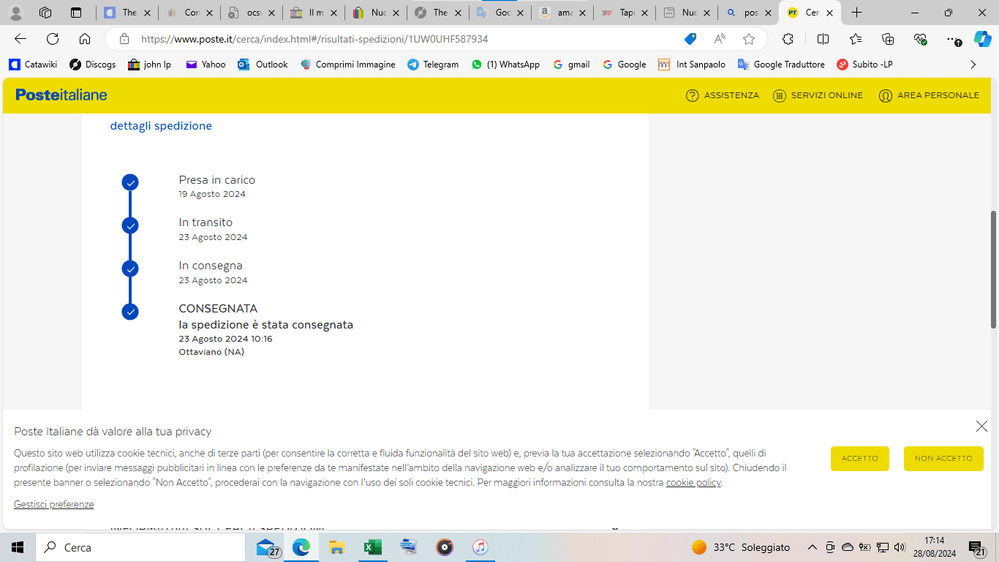Open ASSISTENZA in the Poste header
Screen dimensions: 999x562
pyautogui.click(x=722, y=95)
